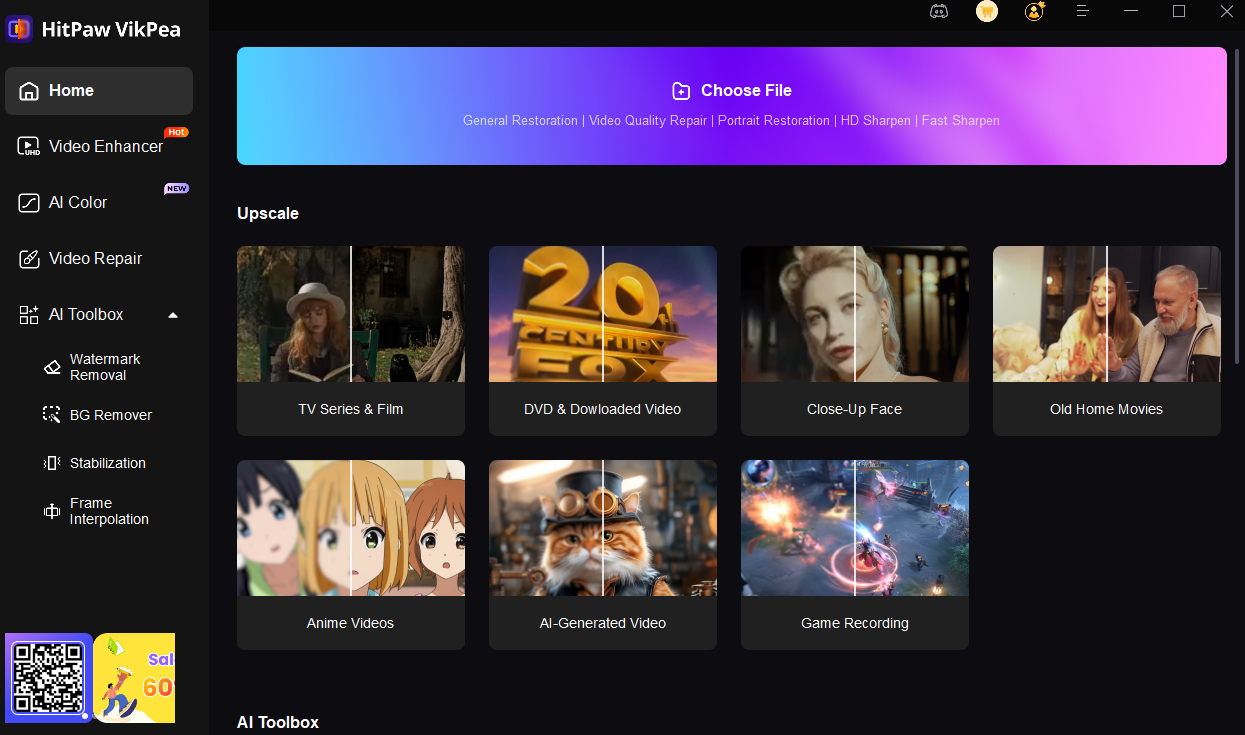This screenshot has height=735, width=1245.
Task: Click the Video Repair sidebar icon
Action: pos(29,259)
